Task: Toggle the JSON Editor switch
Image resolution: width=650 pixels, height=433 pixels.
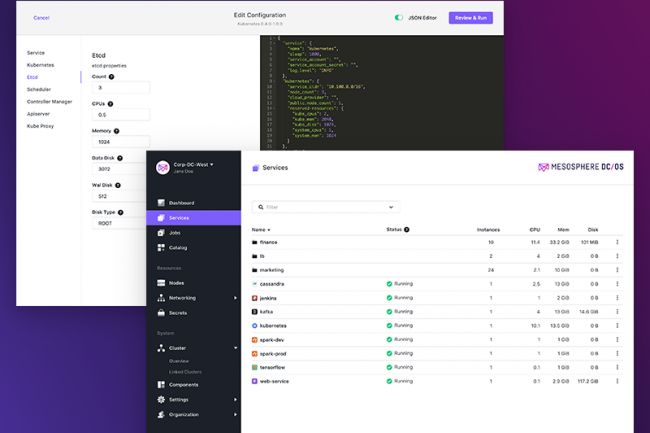Action: coord(399,17)
